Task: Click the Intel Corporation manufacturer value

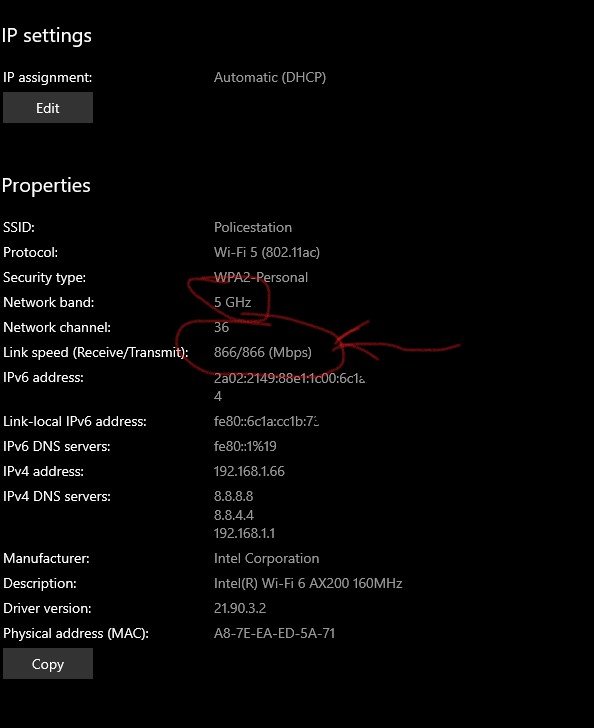Action: click(266, 558)
